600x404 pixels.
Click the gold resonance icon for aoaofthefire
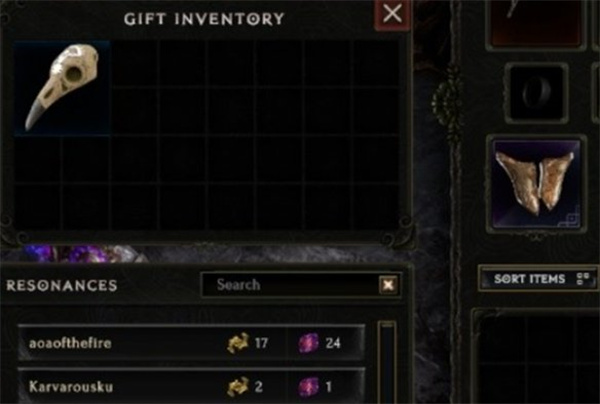[x=238, y=342]
